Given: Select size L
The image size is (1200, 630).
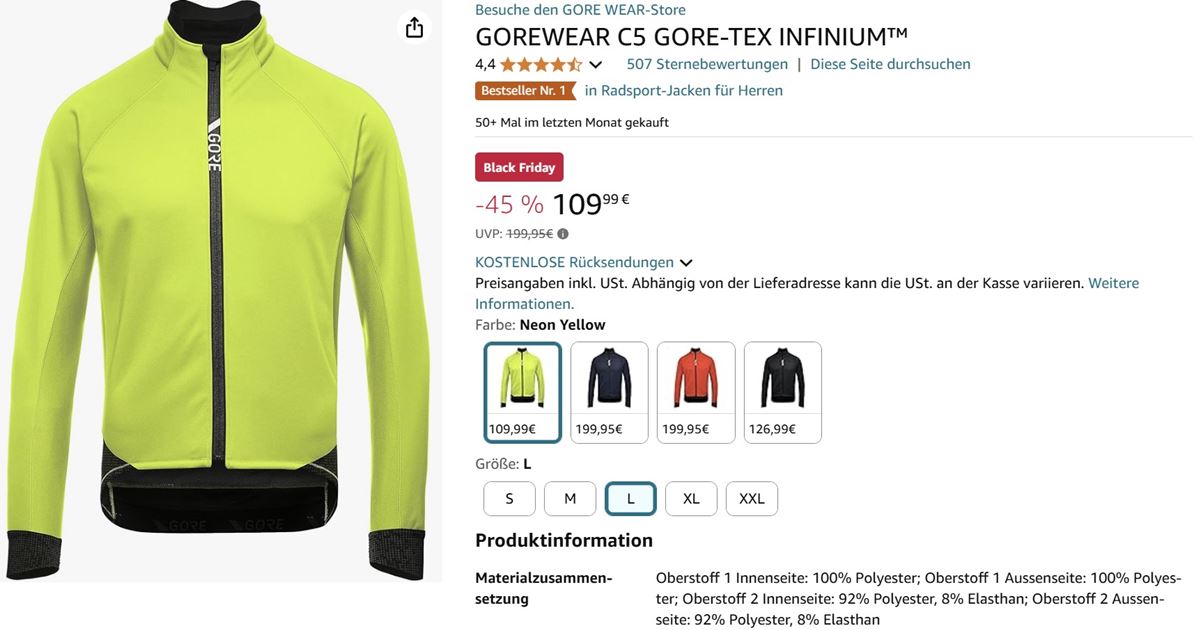Looking at the screenshot, I should pos(631,499).
